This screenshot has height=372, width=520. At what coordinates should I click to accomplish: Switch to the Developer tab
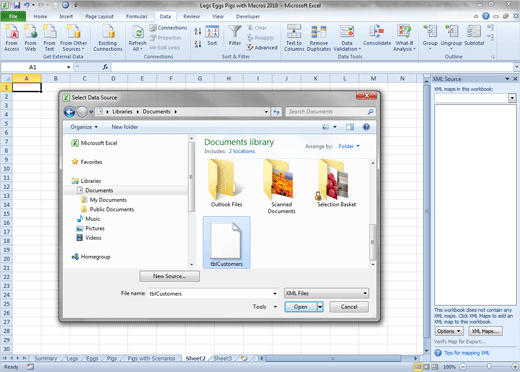pyautogui.click(x=248, y=16)
